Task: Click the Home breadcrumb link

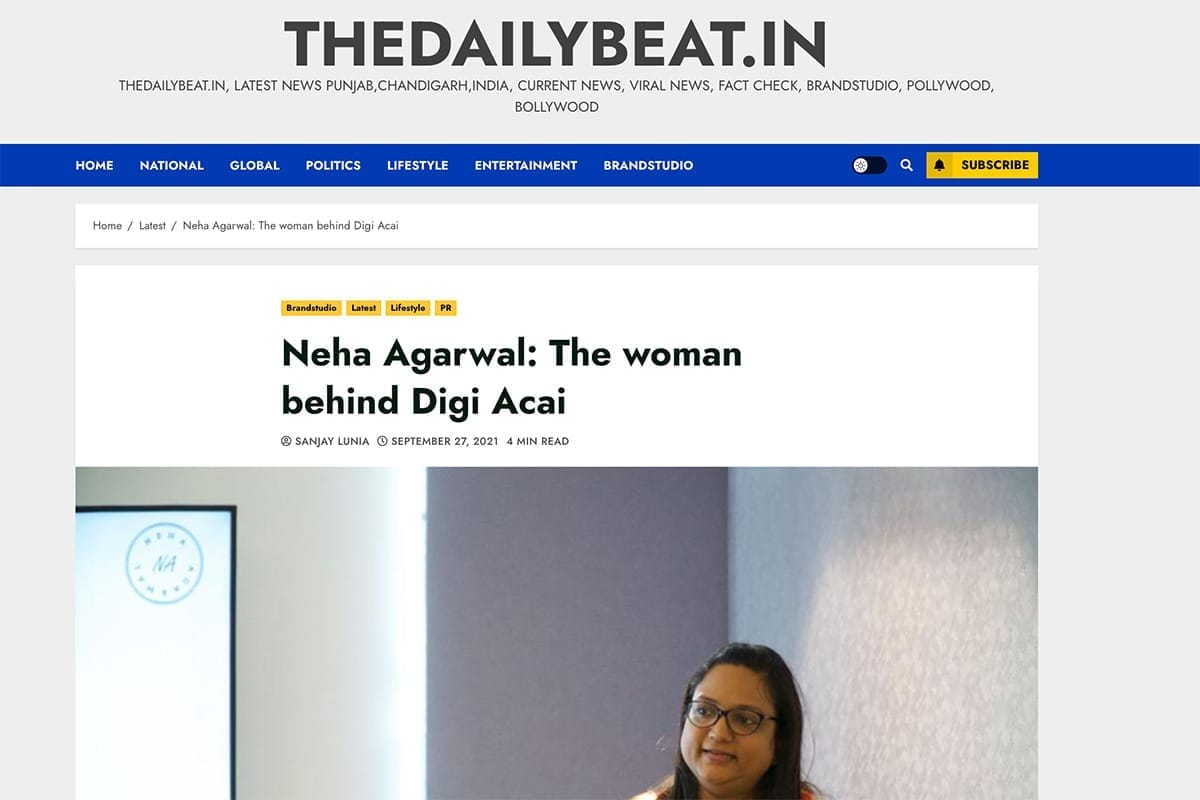Action: coord(107,226)
